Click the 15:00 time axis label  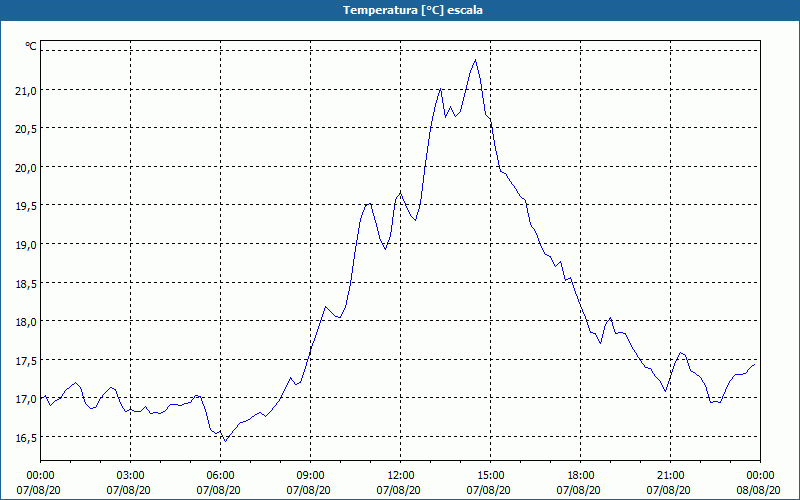(490, 476)
